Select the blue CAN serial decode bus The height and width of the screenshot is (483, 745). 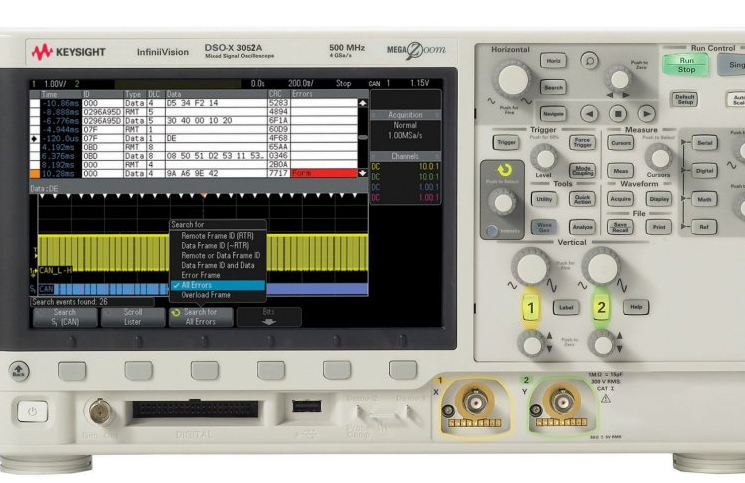click(203, 289)
